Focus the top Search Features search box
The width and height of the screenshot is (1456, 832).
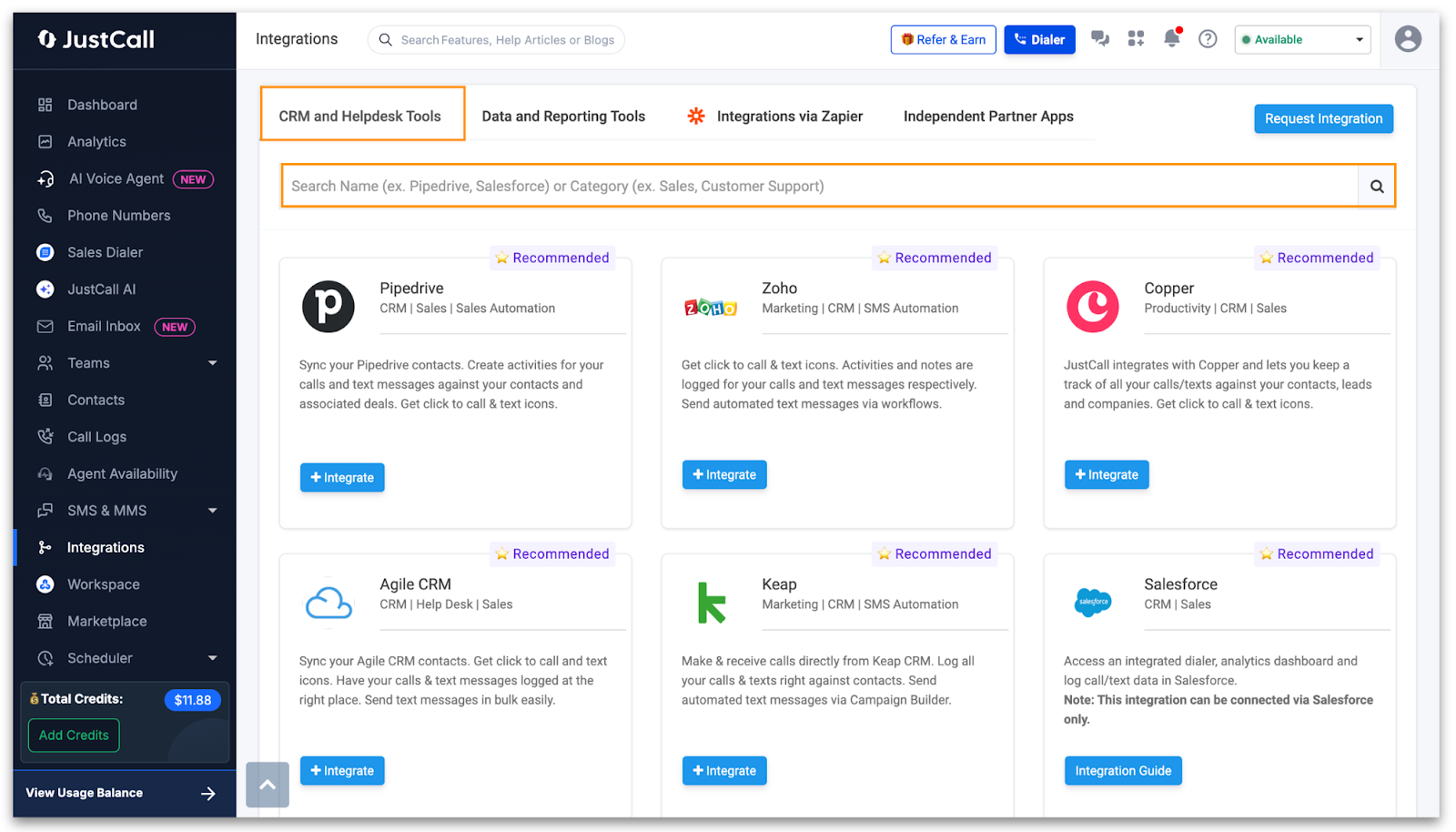pyautogui.click(x=496, y=39)
